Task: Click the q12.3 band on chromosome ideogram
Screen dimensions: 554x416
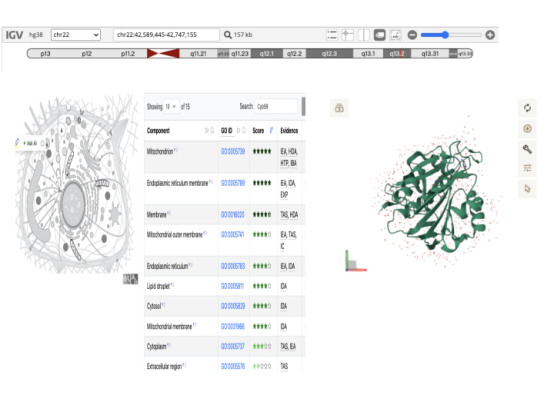Action: 329,54
